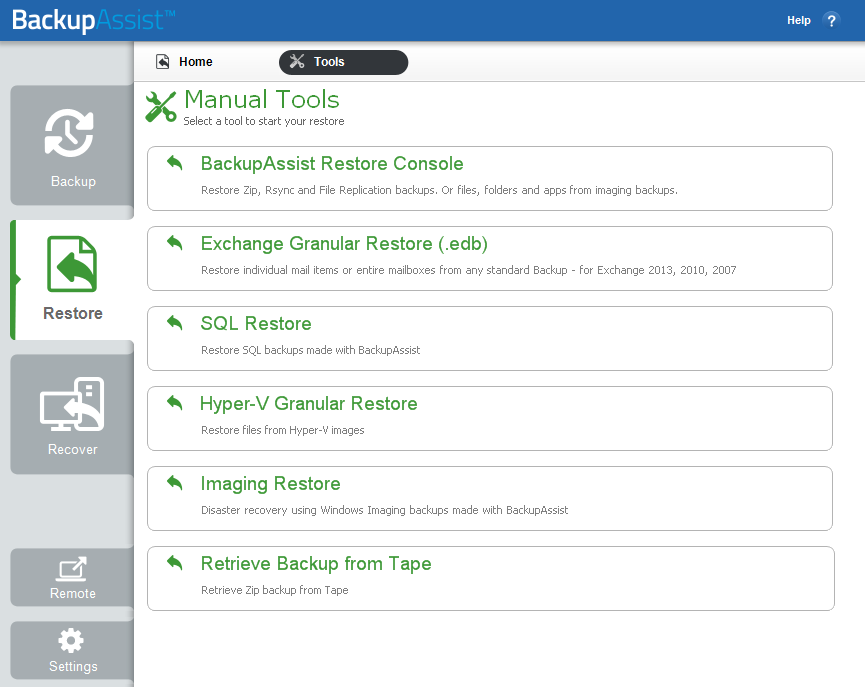This screenshot has height=687, width=865.
Task: Open Exchange Granular Restore (.edb)
Action: (x=490, y=258)
